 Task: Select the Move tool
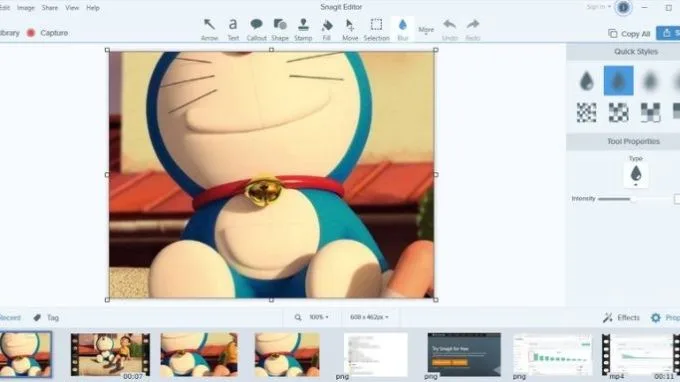pos(350,29)
